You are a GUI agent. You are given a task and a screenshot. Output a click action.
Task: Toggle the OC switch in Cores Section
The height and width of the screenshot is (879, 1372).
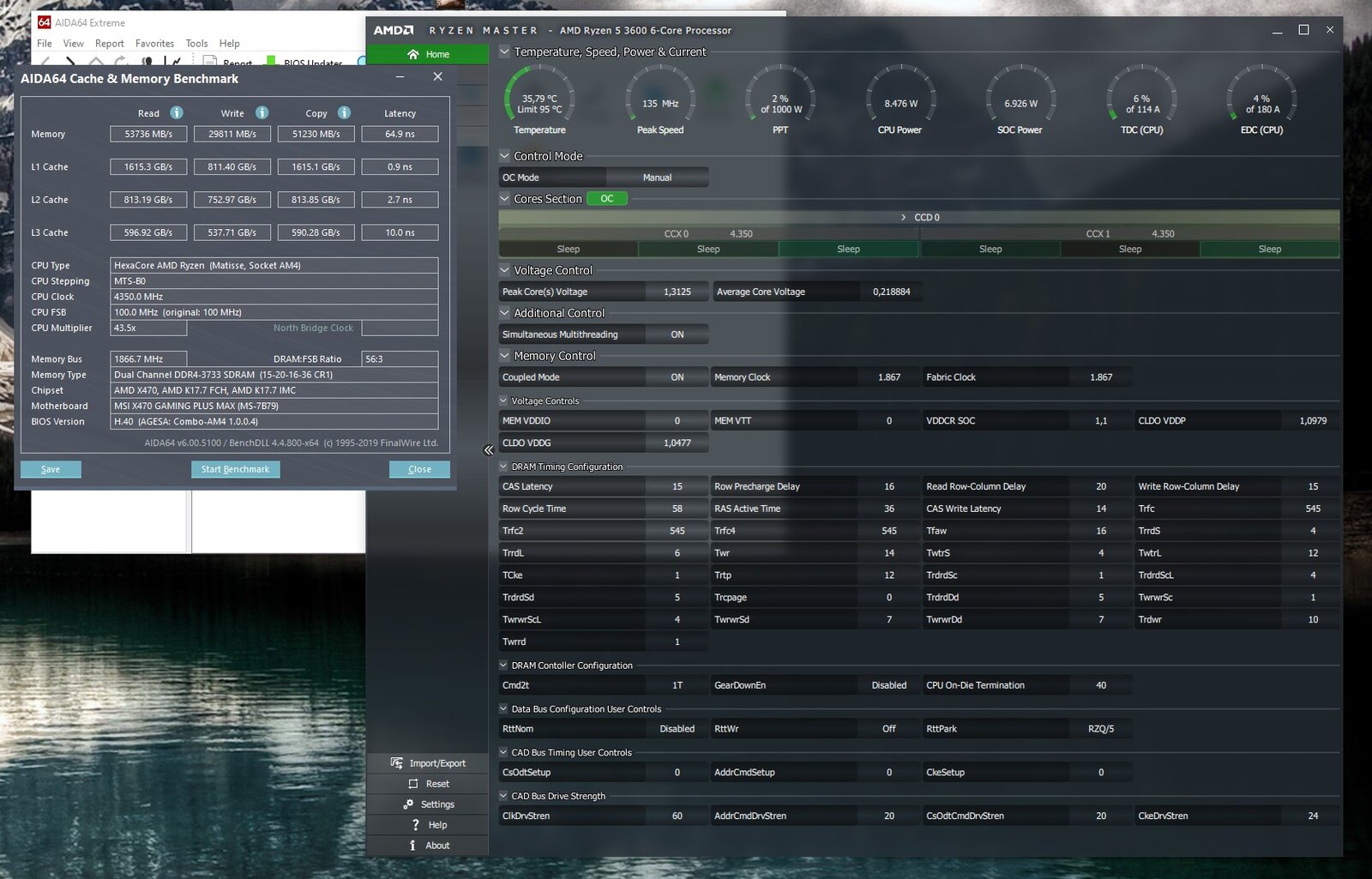click(607, 199)
